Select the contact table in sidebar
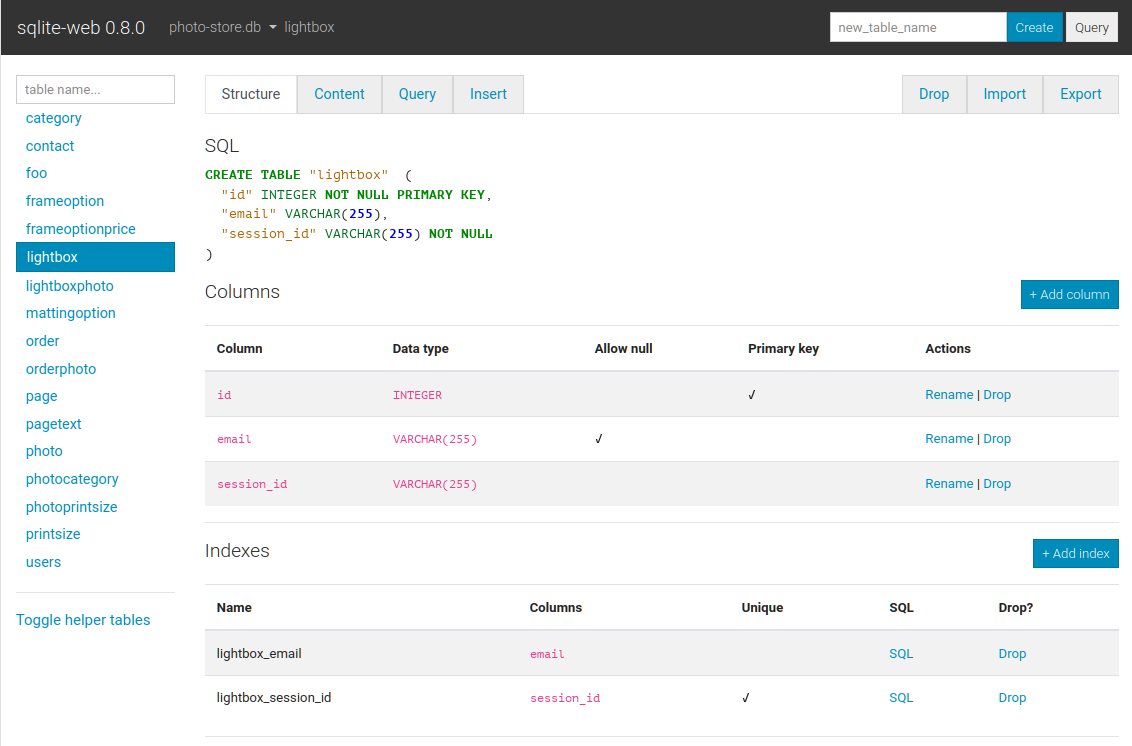The image size is (1132, 746). 50,146
